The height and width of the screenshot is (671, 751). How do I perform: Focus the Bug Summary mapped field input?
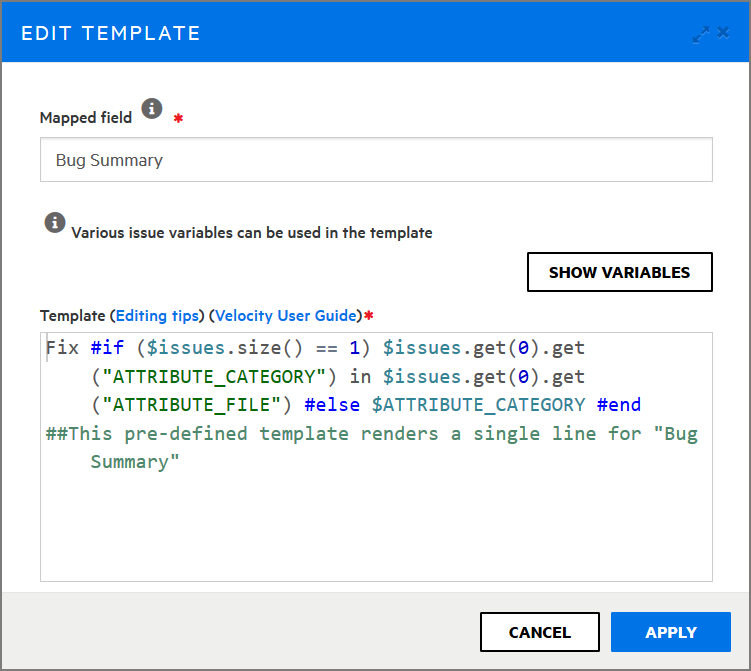tap(376, 160)
